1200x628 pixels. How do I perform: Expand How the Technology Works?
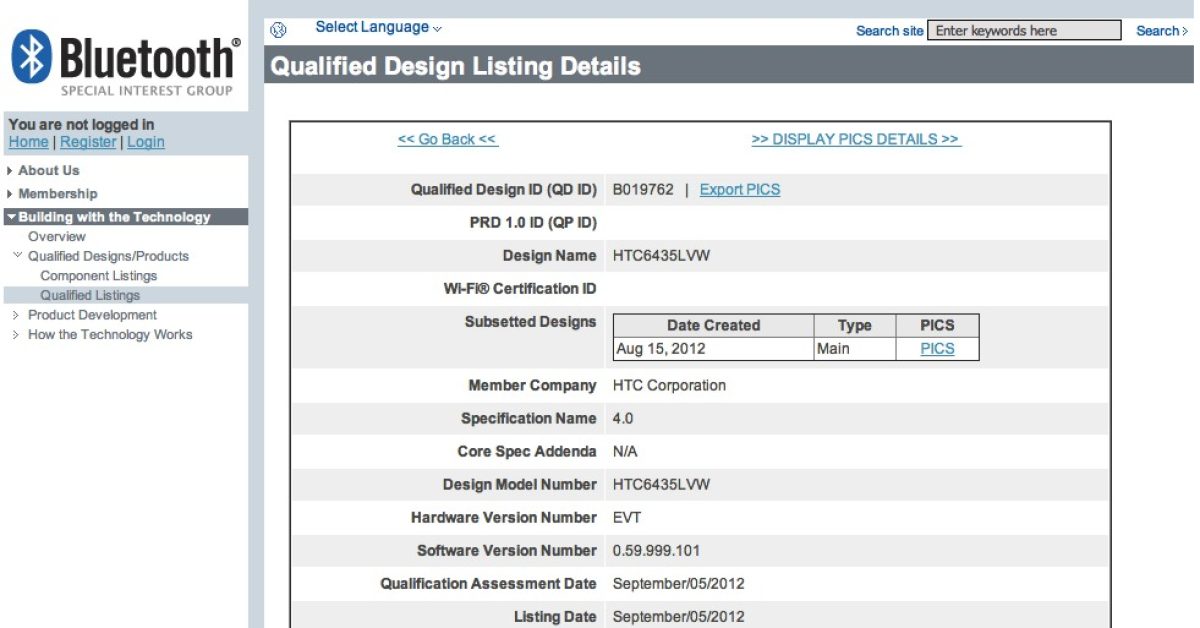click(109, 335)
